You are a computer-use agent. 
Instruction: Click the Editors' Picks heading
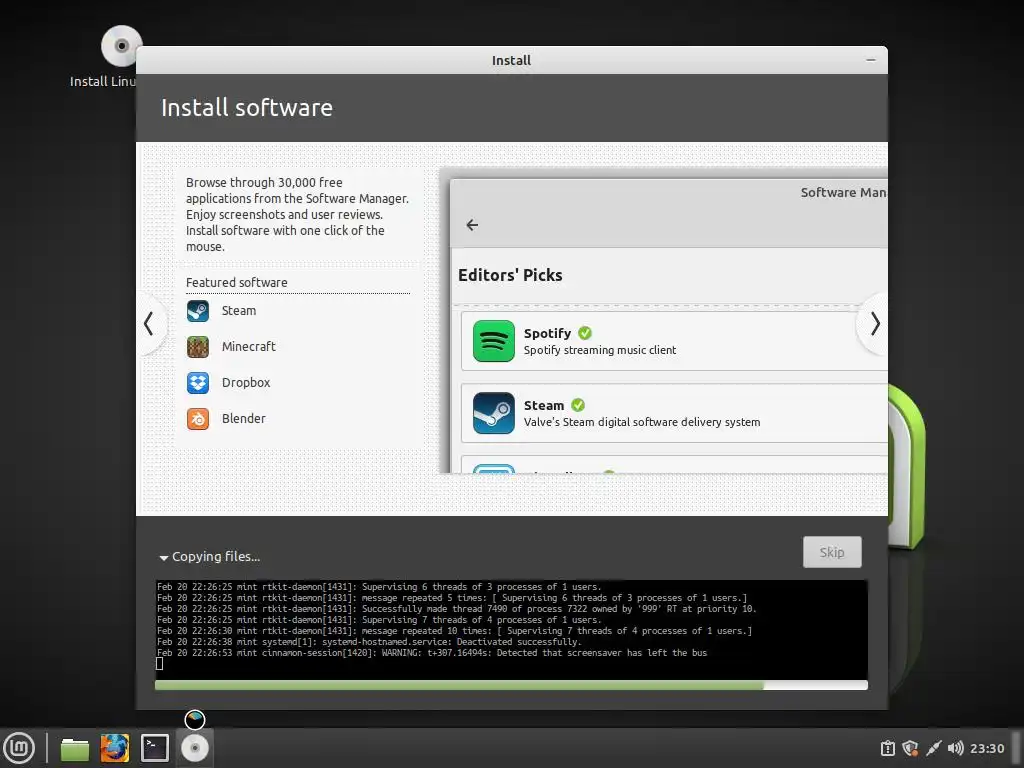(510, 275)
